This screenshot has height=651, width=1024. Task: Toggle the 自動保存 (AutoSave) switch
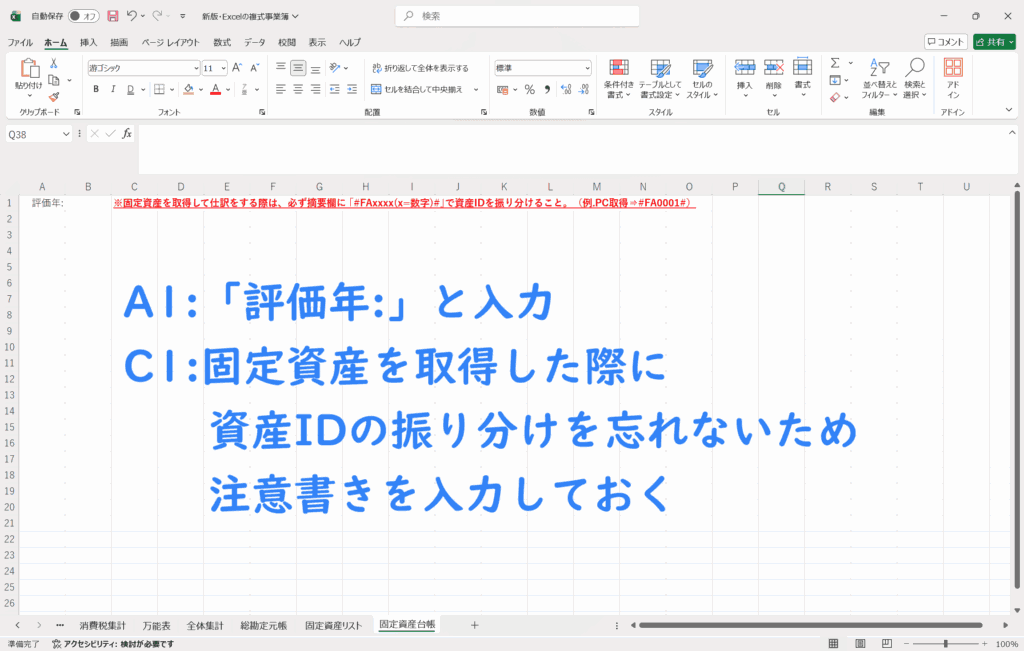point(84,16)
